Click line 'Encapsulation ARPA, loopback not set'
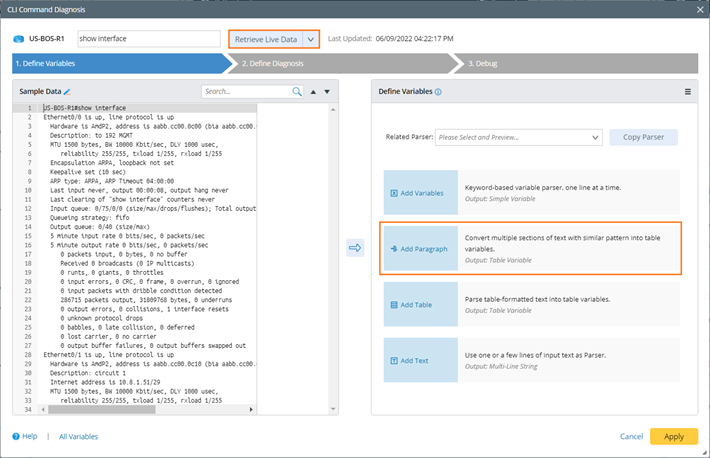The image size is (710, 458). click(x=112, y=163)
